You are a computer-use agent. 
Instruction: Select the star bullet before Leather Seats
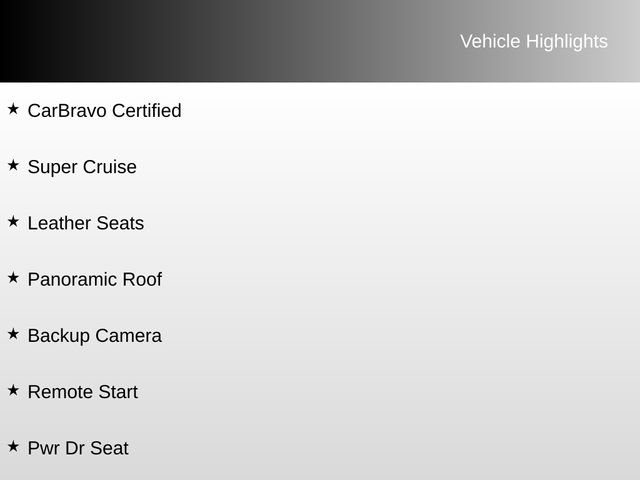point(13,221)
